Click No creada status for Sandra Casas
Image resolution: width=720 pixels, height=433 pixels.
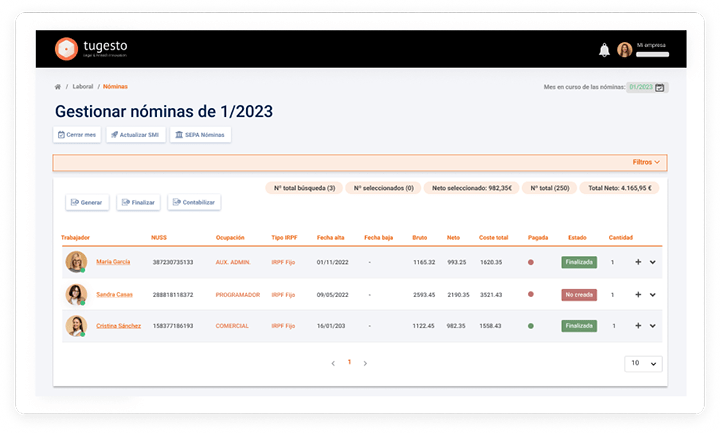[579, 295]
